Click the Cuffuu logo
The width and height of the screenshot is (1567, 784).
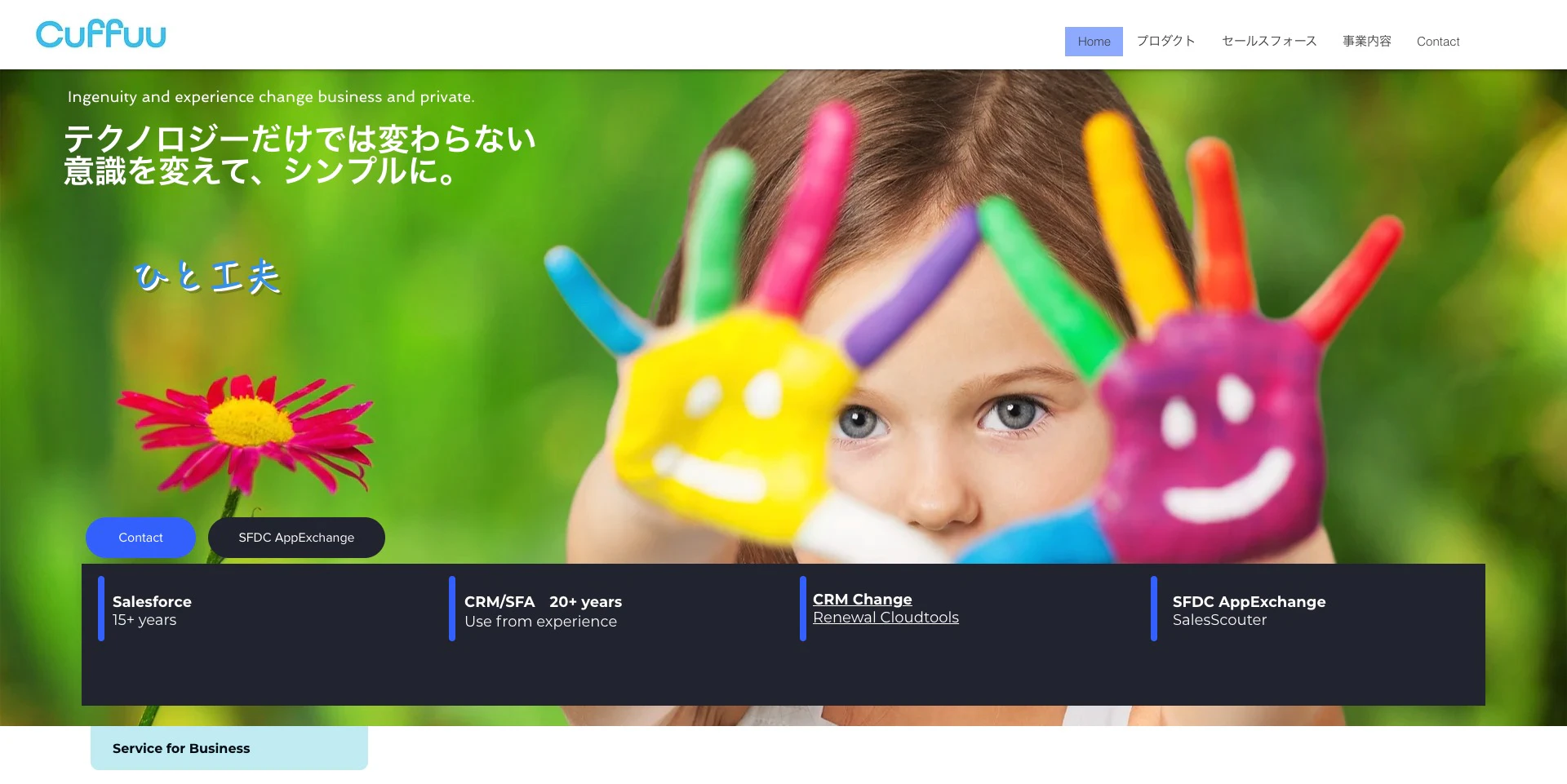[x=101, y=34]
